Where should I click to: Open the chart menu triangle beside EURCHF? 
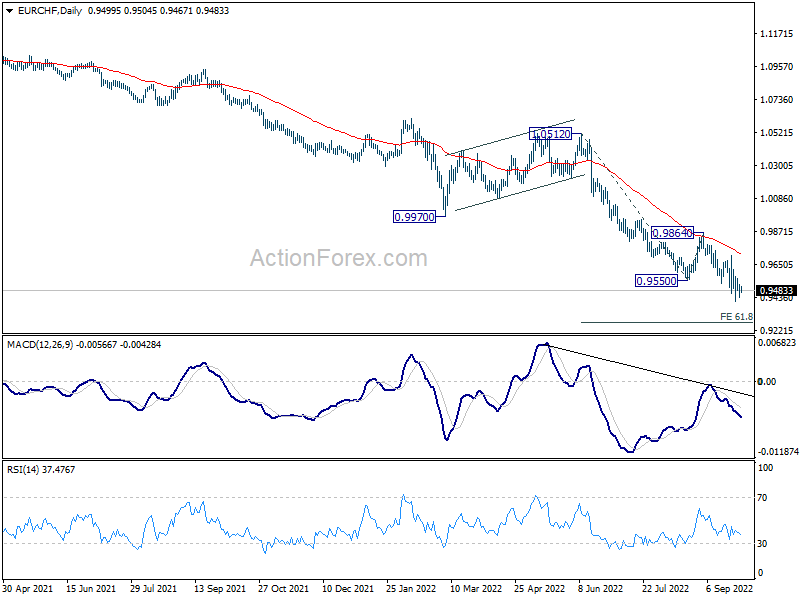pyautogui.click(x=9, y=11)
